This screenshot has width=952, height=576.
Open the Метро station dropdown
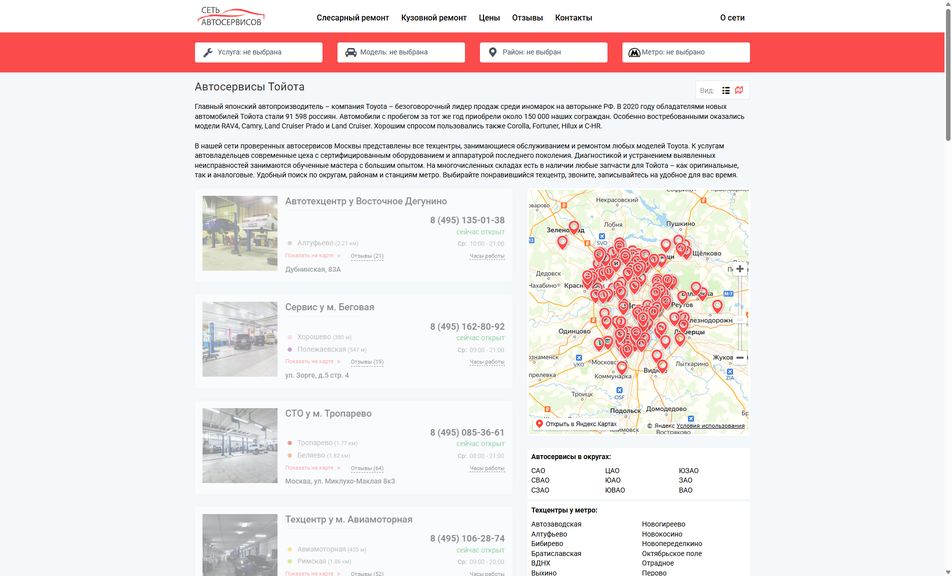point(686,52)
